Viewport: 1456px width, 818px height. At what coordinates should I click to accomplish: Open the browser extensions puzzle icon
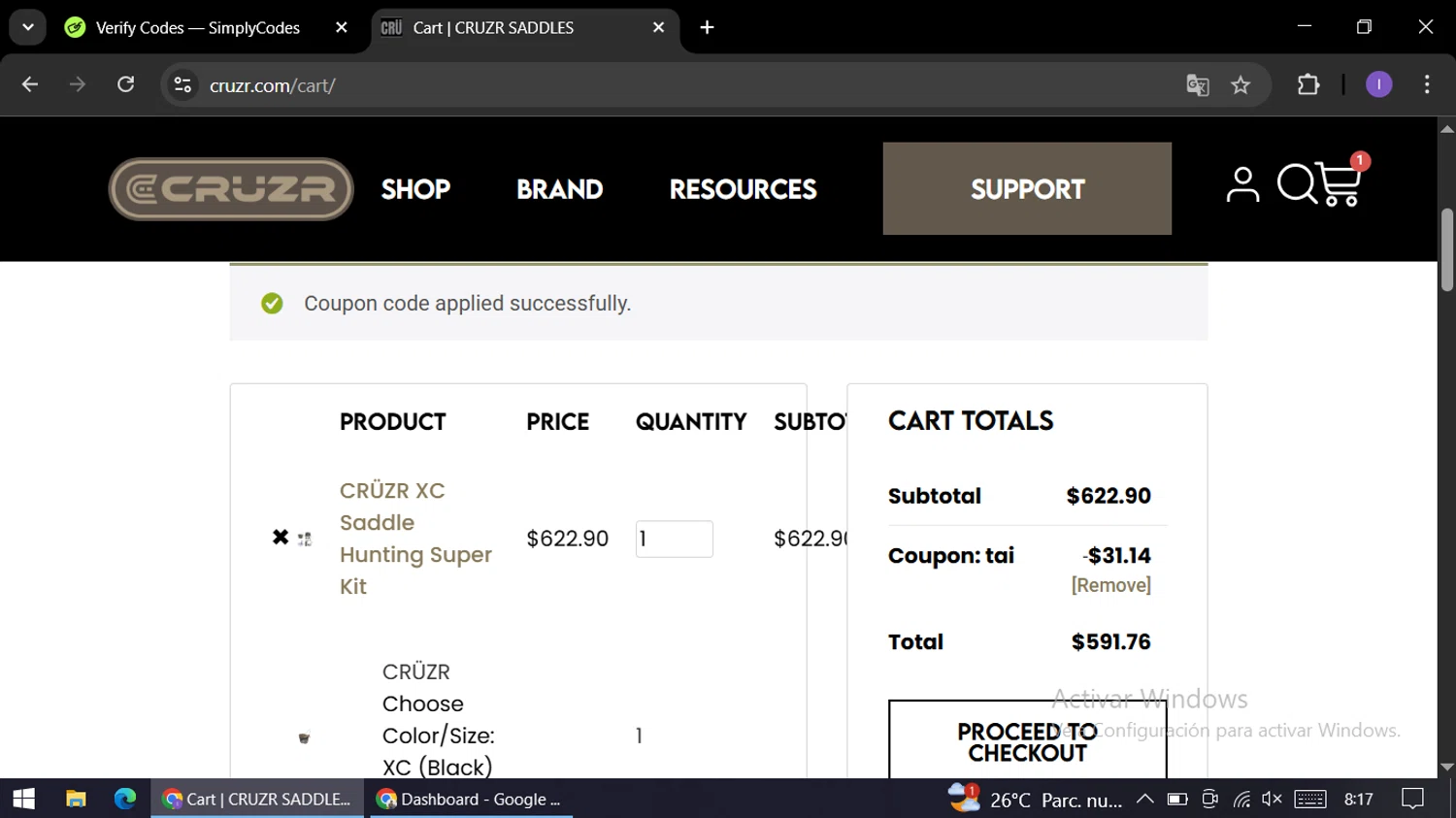(1308, 85)
